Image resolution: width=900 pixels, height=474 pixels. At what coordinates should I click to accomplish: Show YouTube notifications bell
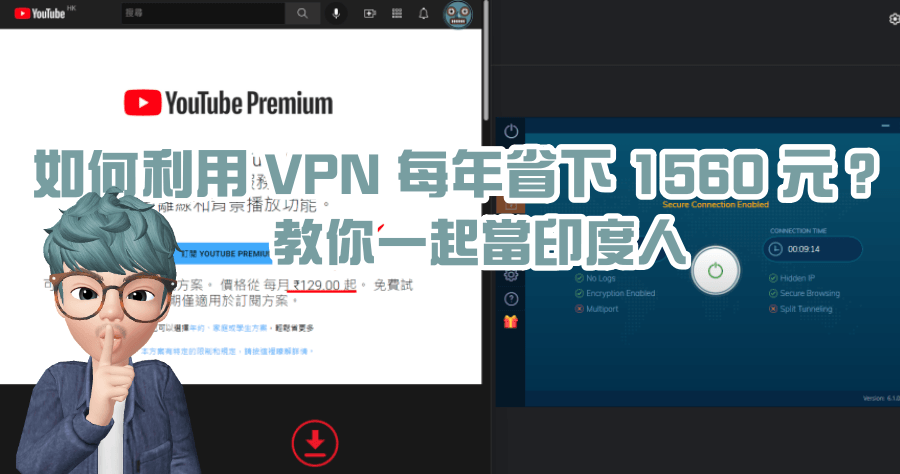[x=424, y=13]
